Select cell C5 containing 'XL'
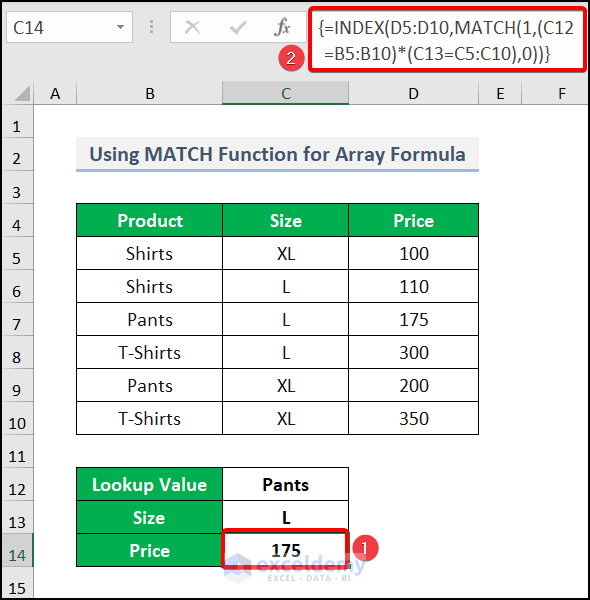This screenshot has height=600, width=590. [285, 253]
